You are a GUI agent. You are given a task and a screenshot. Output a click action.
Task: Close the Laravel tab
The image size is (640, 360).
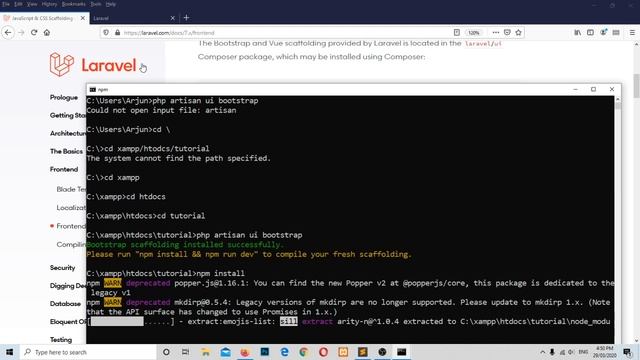(x=172, y=18)
